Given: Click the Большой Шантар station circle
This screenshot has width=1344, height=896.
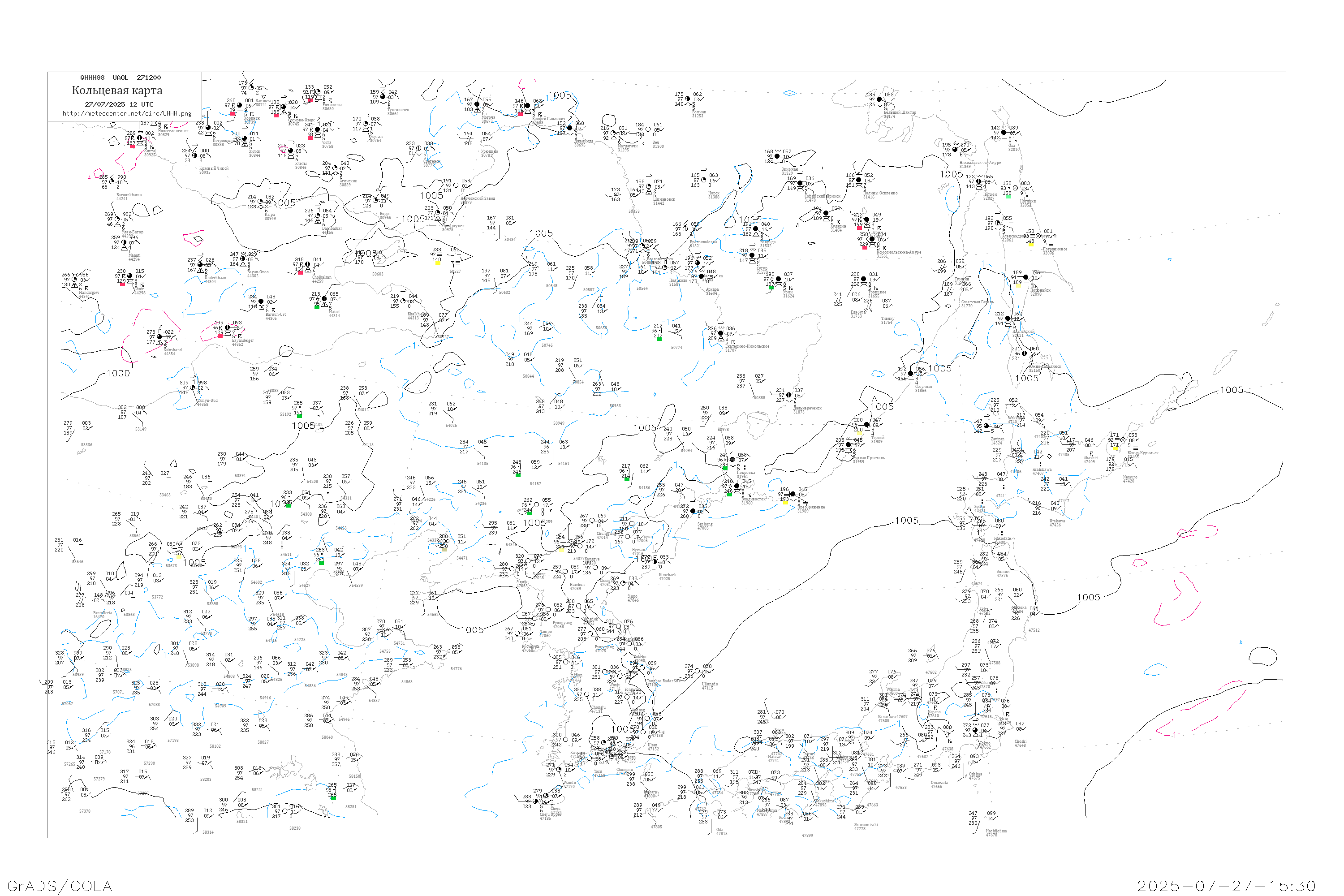Looking at the screenshot, I should point(879,99).
